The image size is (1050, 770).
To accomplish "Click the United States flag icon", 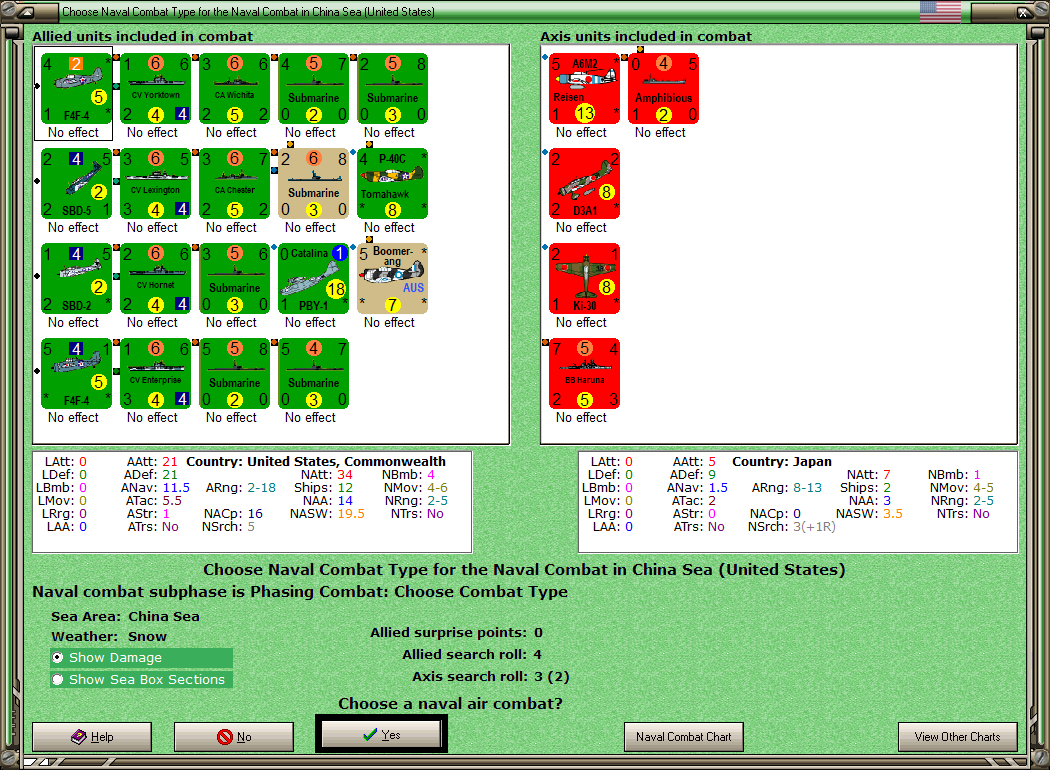I will tap(940, 11).
